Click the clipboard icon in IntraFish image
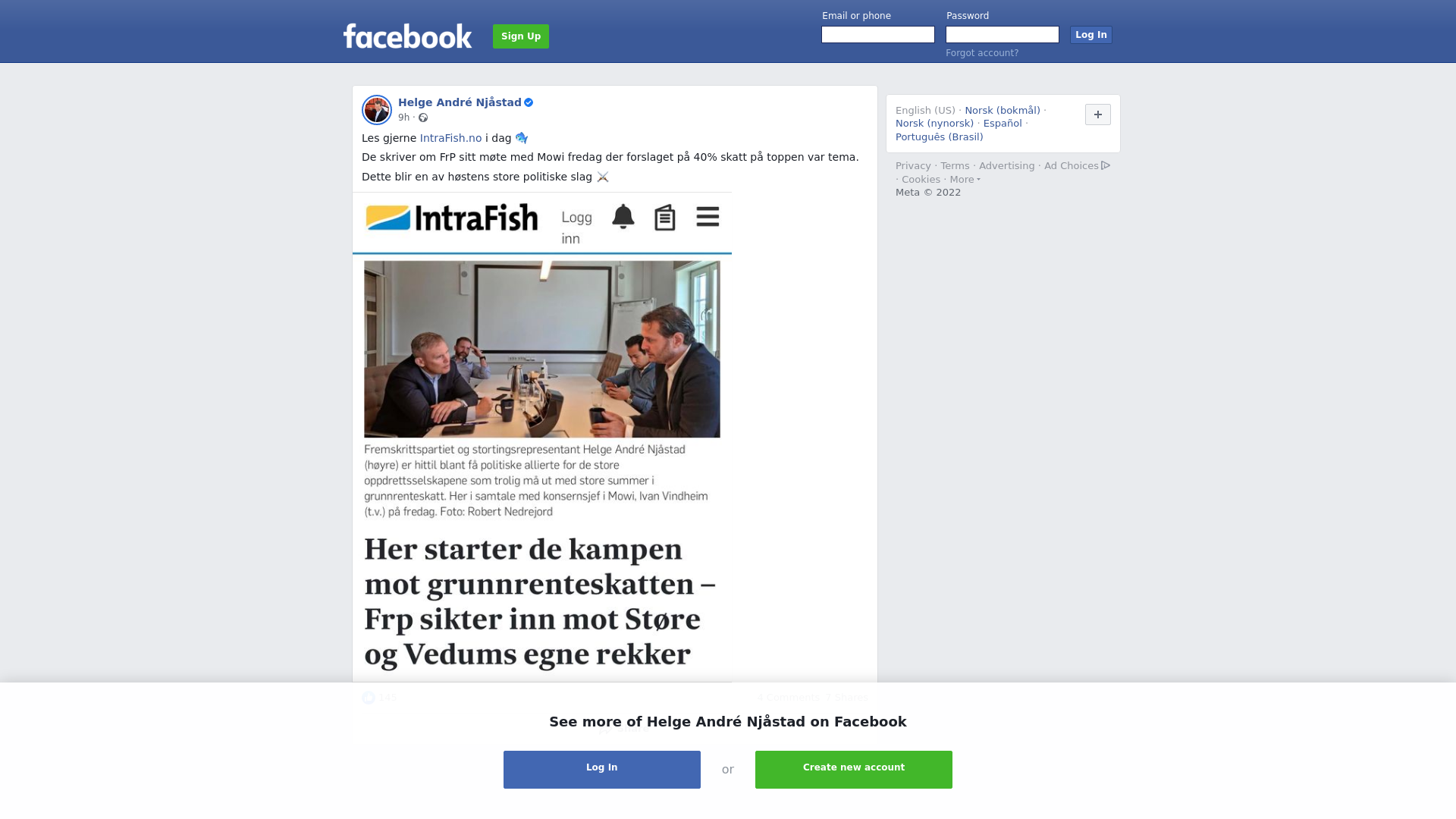 [x=665, y=218]
